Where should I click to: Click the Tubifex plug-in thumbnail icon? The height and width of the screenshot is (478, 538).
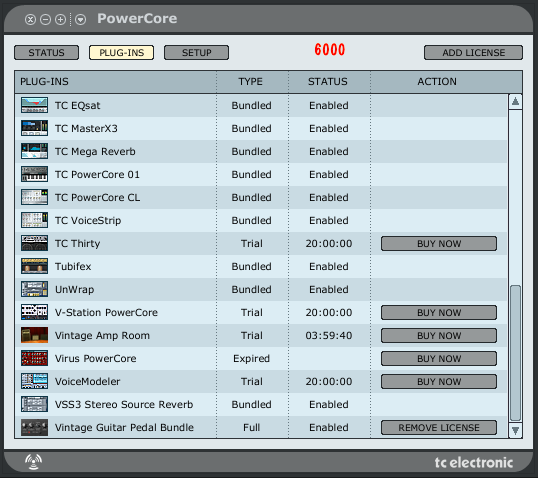[34, 266]
